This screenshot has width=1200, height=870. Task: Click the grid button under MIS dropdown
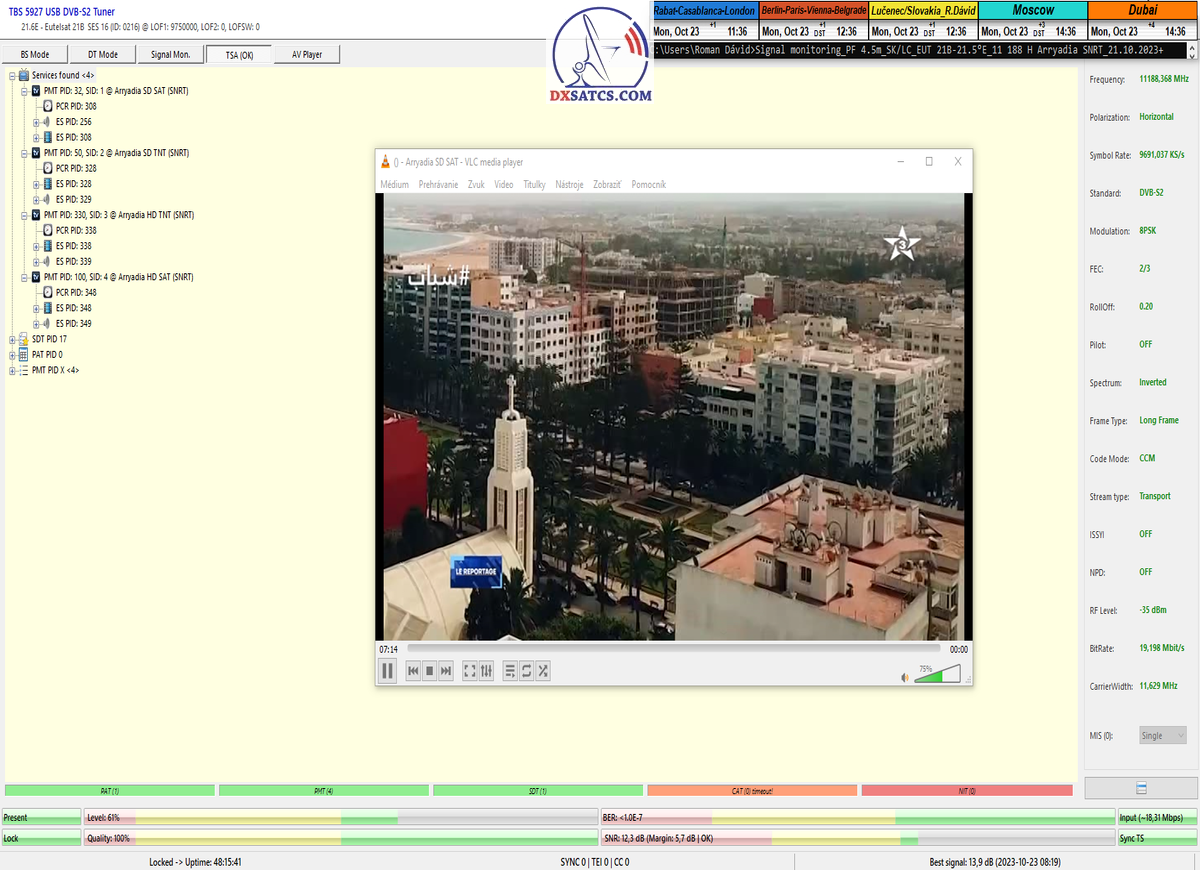pos(1141,787)
